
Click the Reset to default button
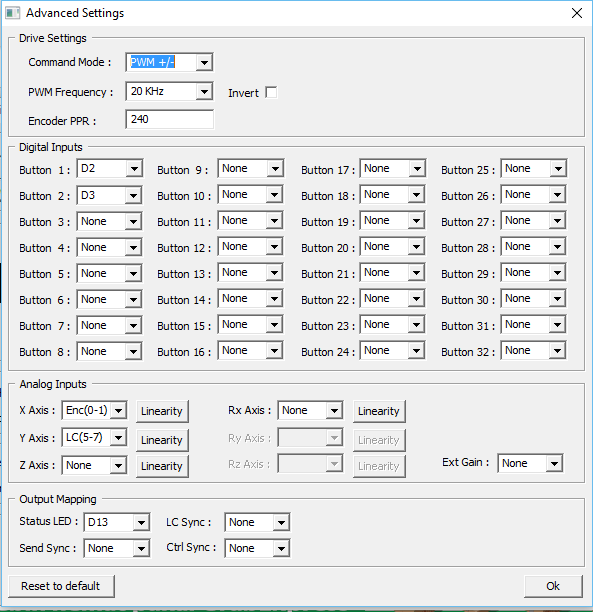(x=61, y=586)
